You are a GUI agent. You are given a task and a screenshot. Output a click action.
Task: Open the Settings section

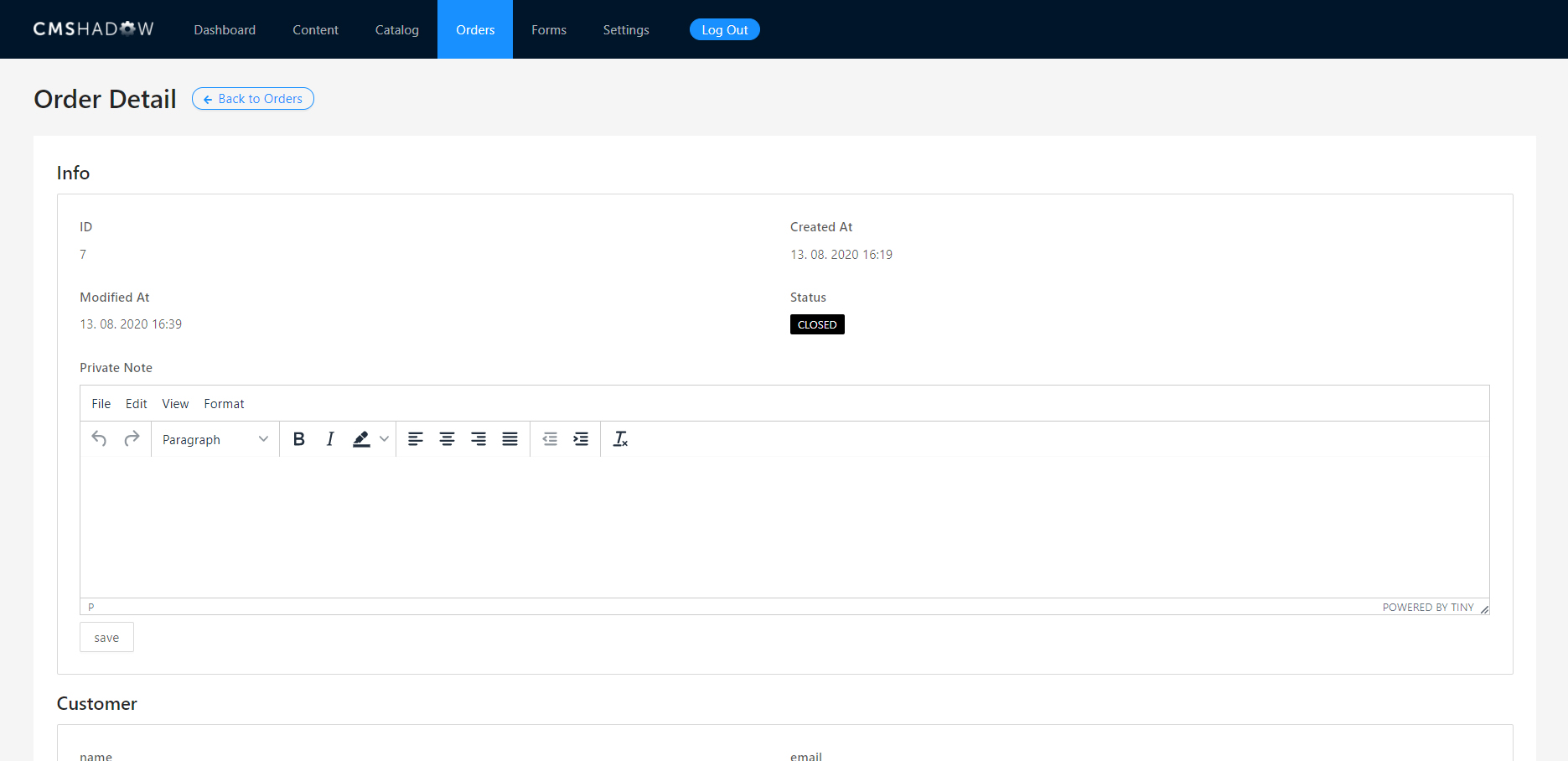626,30
